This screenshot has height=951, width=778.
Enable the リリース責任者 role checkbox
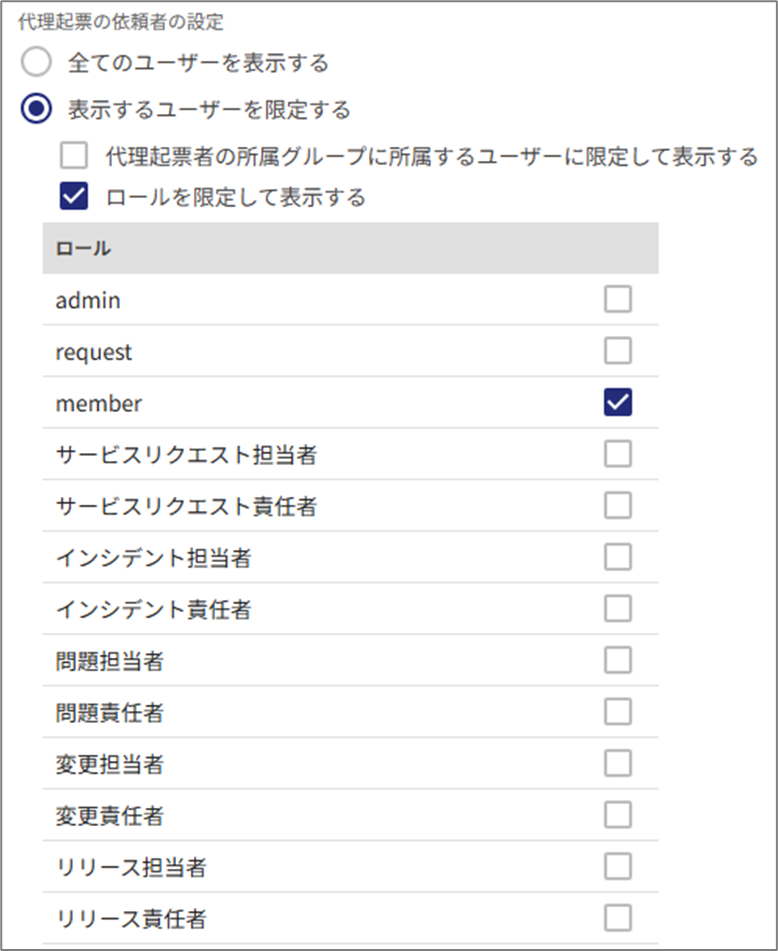coord(618,918)
